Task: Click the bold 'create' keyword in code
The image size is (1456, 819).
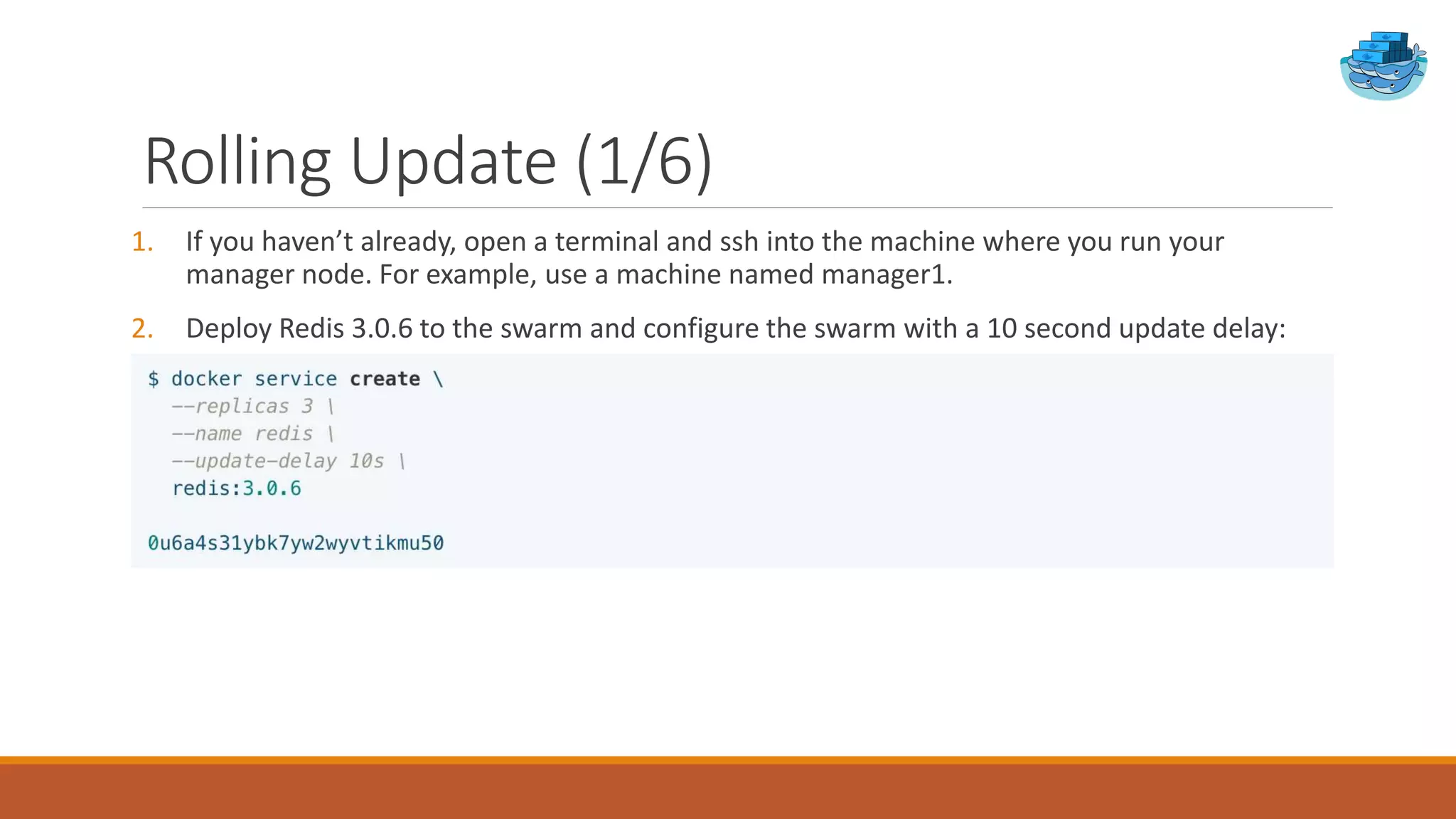Action: coord(385,379)
